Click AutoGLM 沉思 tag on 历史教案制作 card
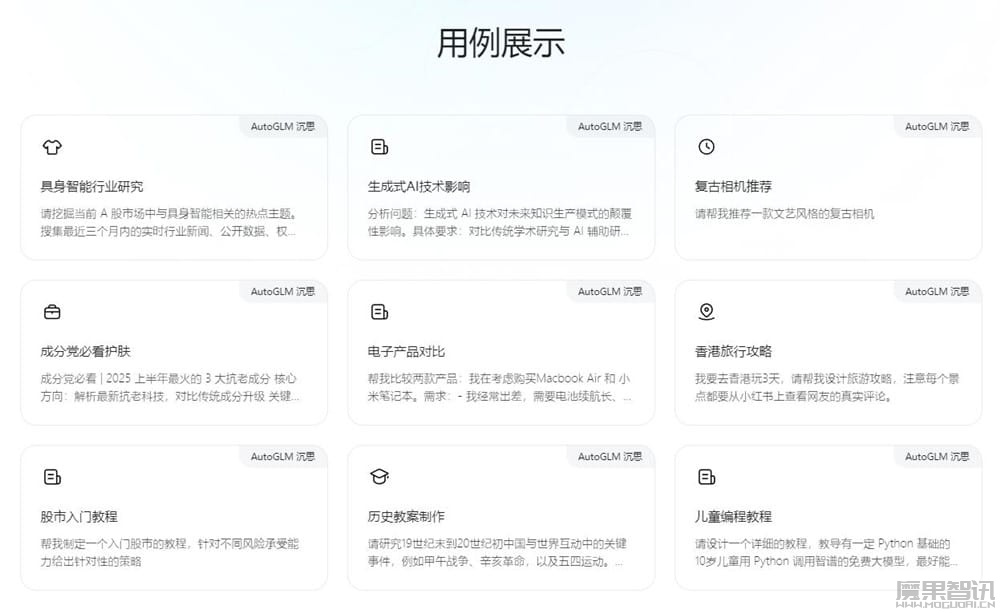1000x613 pixels. click(x=610, y=457)
